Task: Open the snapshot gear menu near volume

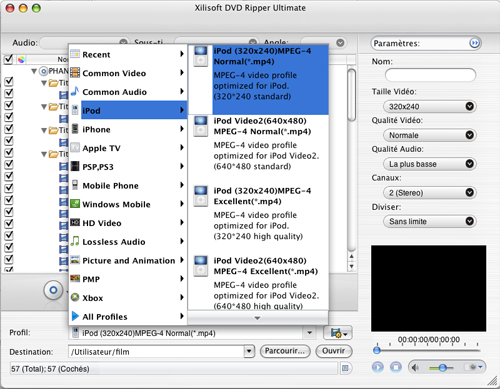Action: coord(475,367)
